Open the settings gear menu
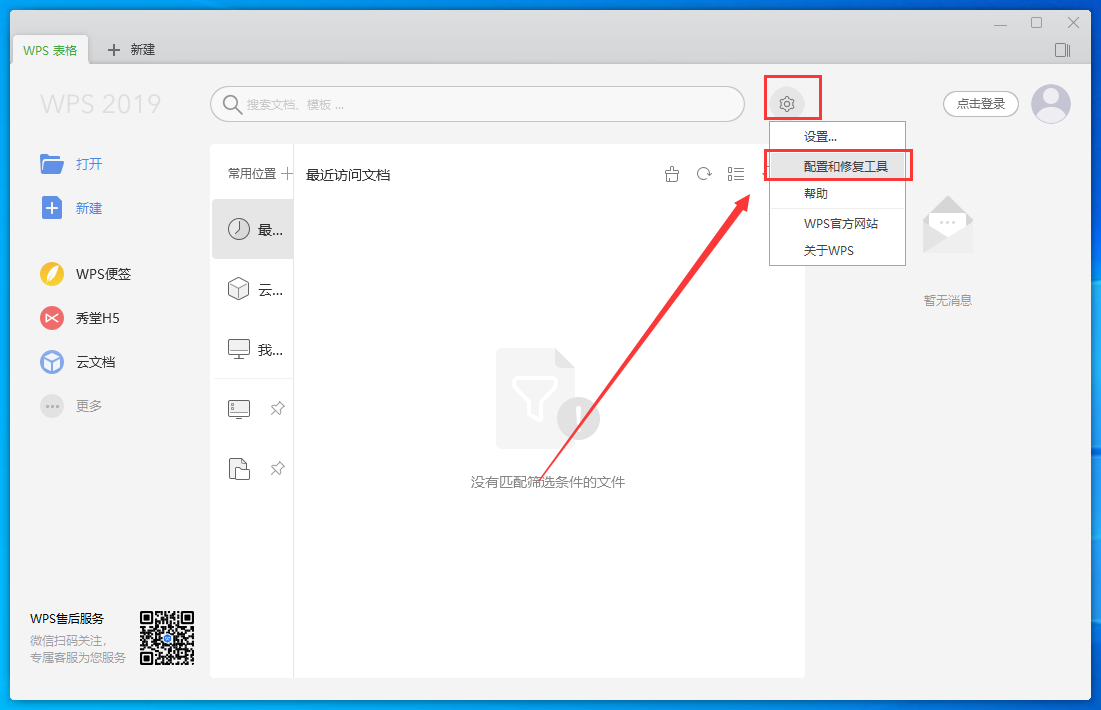This screenshot has height=710, width=1101. pyautogui.click(x=786, y=104)
